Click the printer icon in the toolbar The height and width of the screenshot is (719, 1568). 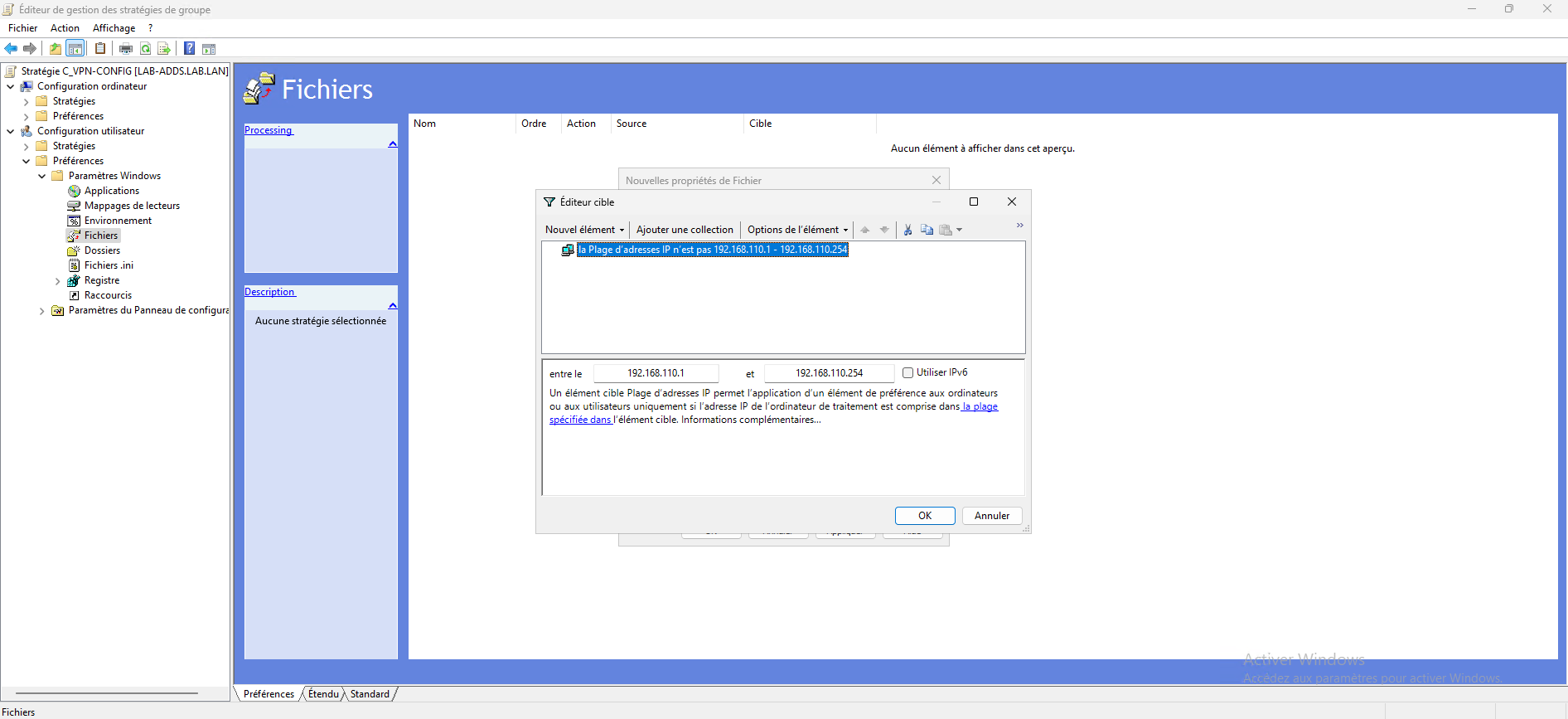(126, 49)
